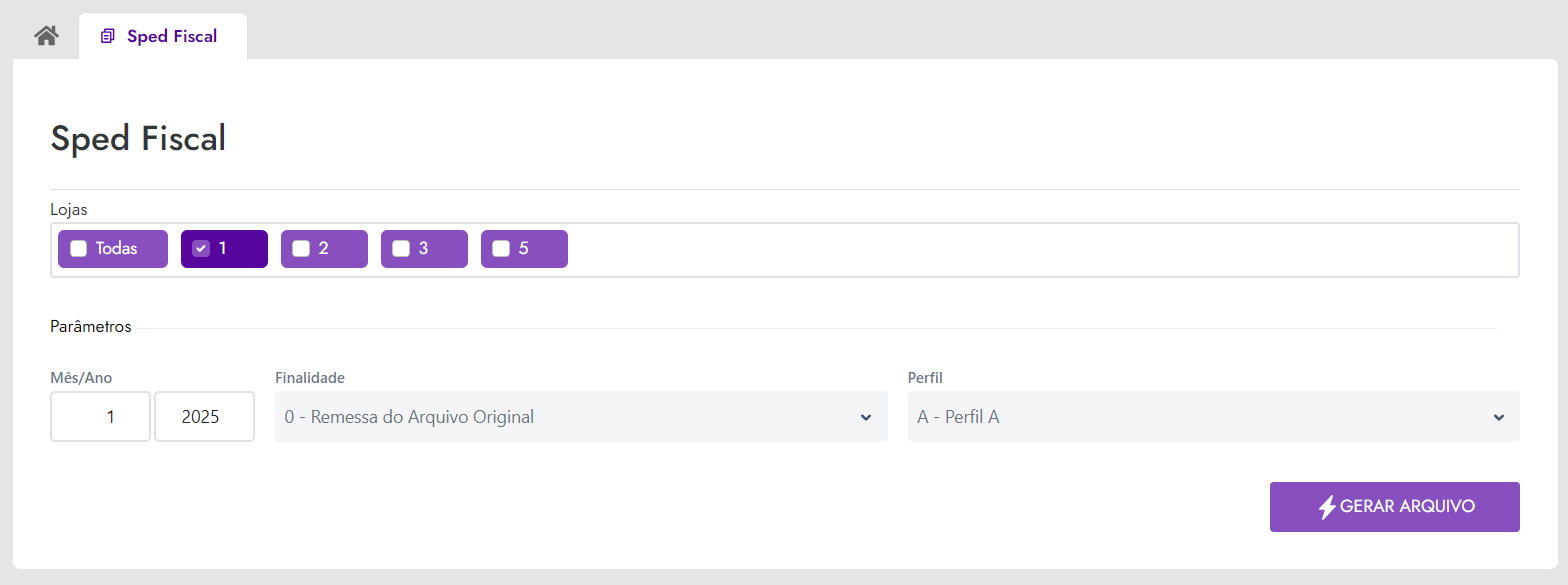This screenshot has width=1568, height=585.
Task: Focus the month input showing 1
Action: (101, 417)
